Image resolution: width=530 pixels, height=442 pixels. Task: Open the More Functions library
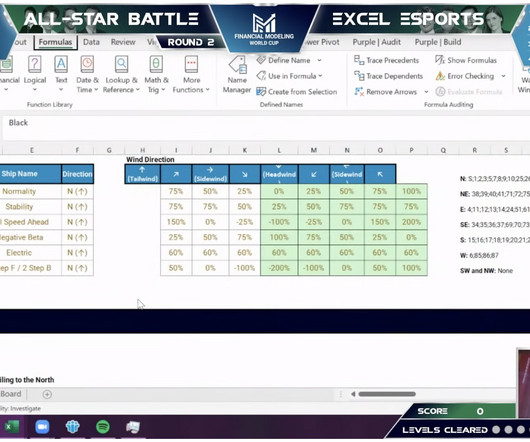pyautogui.click(x=191, y=73)
